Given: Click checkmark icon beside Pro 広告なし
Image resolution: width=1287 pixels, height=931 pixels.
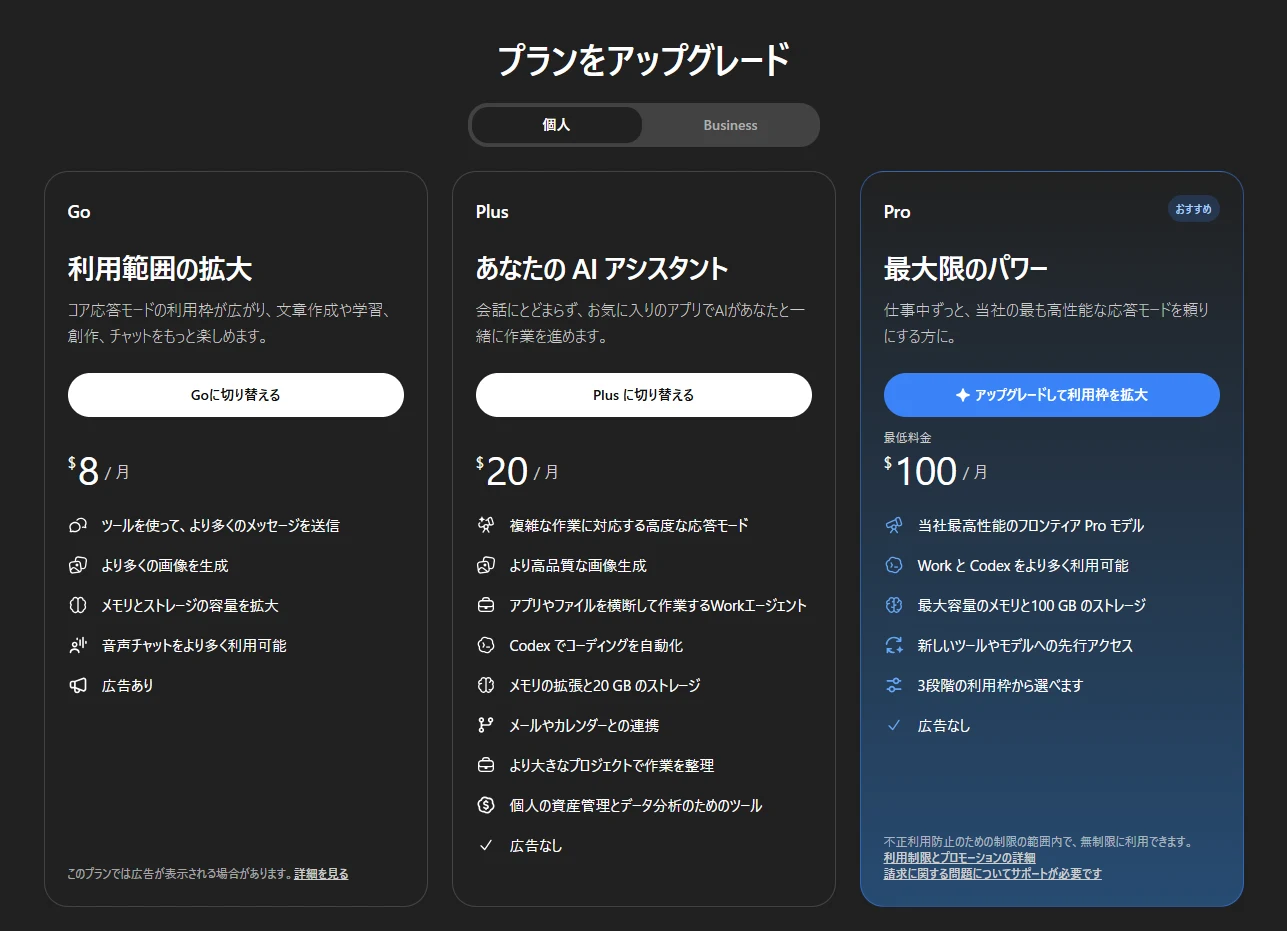Looking at the screenshot, I should tap(894, 725).
